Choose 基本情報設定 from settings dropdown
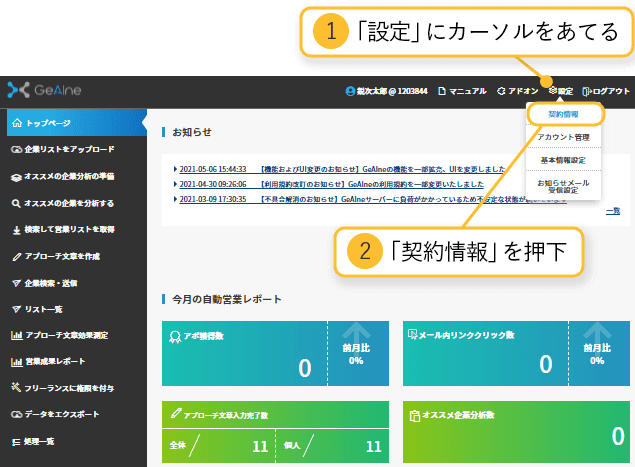The width and height of the screenshot is (635, 467). (x=563, y=160)
